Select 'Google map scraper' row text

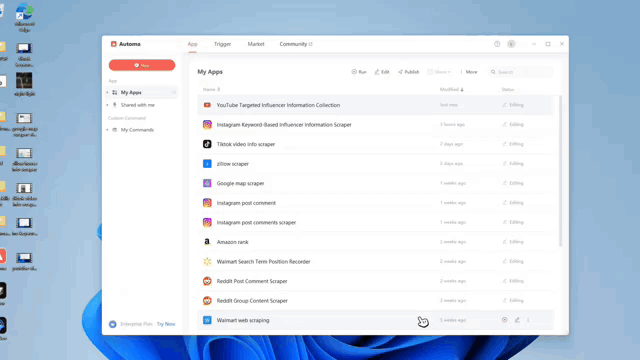tap(240, 183)
